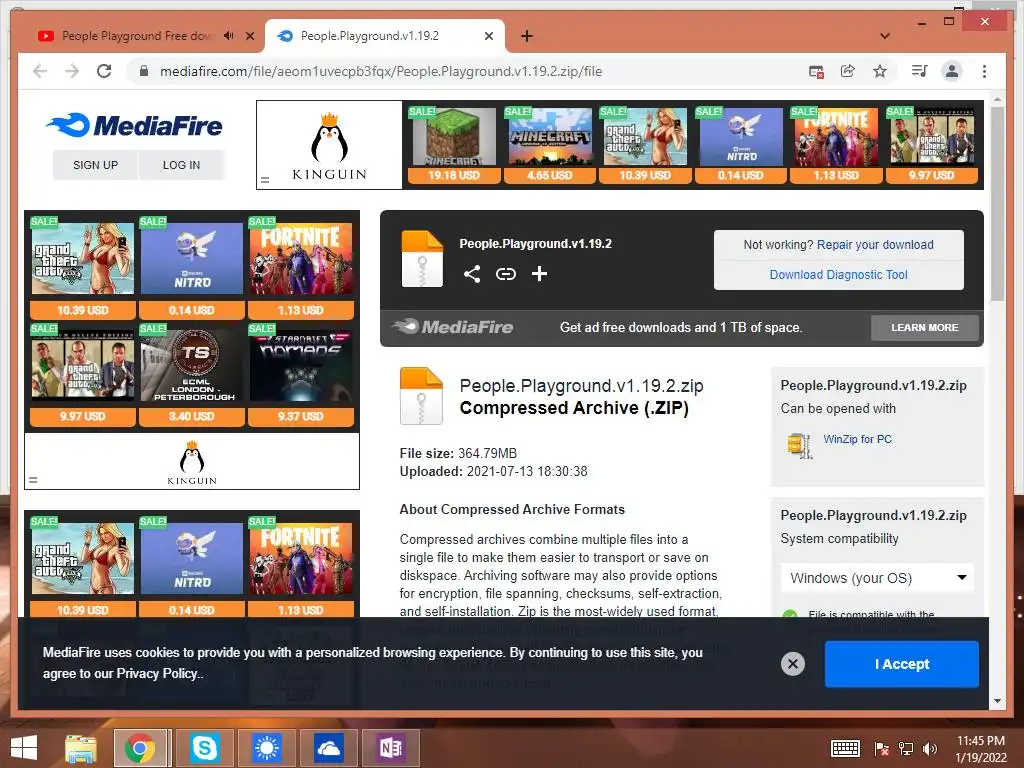The height and width of the screenshot is (768, 1024).
Task: Open a new browser tab
Action: [527, 36]
